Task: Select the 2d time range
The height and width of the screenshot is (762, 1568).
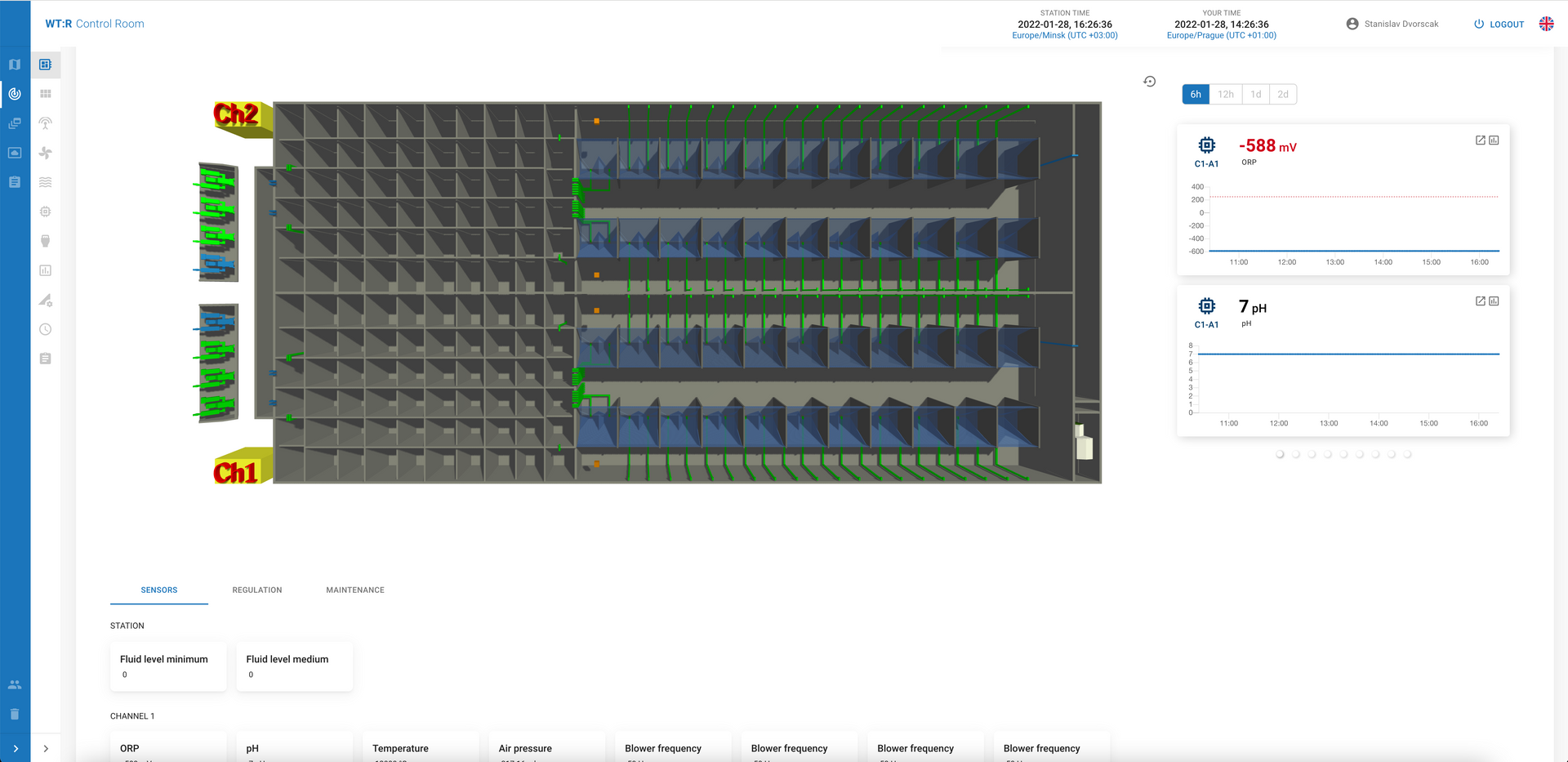Action: point(1283,94)
